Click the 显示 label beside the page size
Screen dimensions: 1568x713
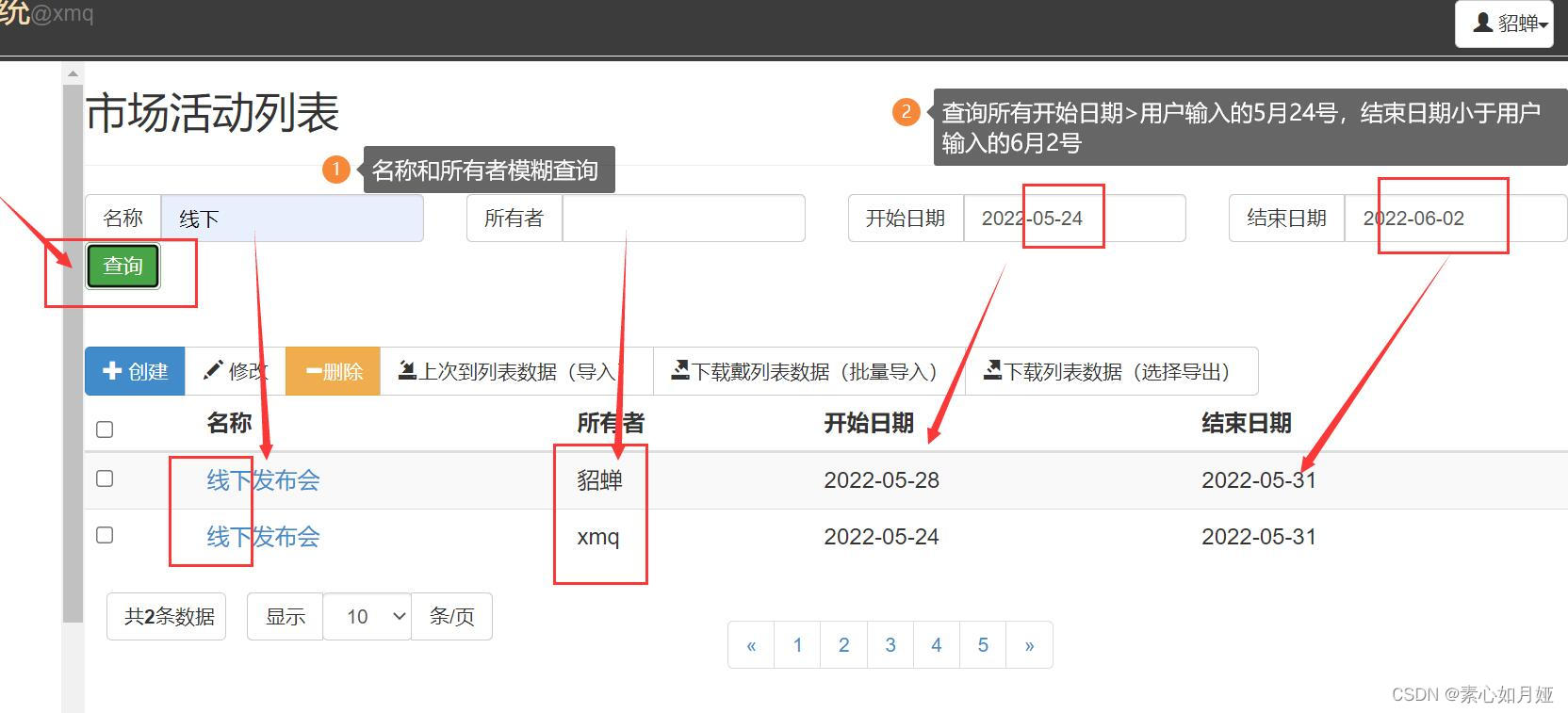click(286, 617)
